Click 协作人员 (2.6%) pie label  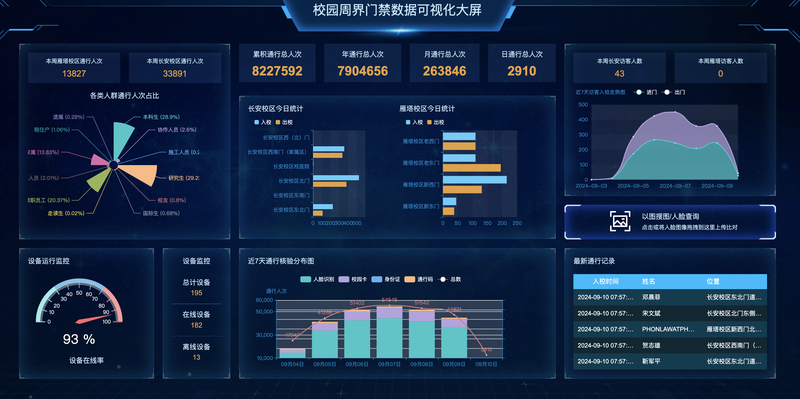[x=177, y=130]
